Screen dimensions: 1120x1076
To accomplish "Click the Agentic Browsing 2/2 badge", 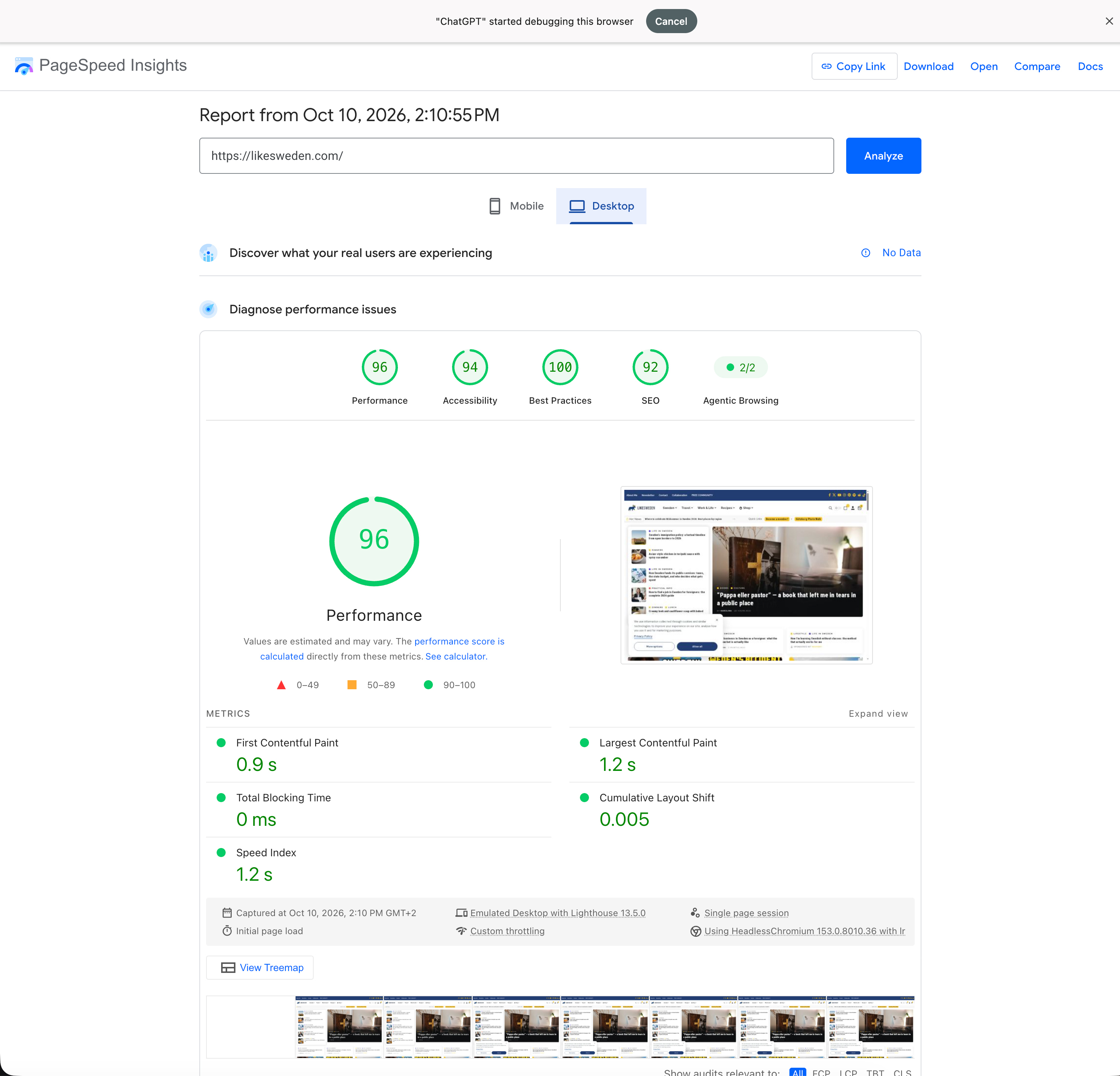I will pos(741,368).
